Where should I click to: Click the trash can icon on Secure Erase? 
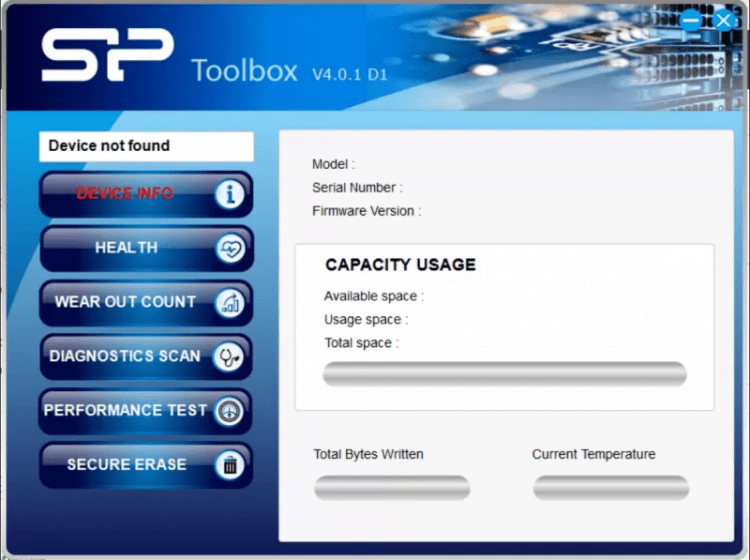tap(230, 465)
